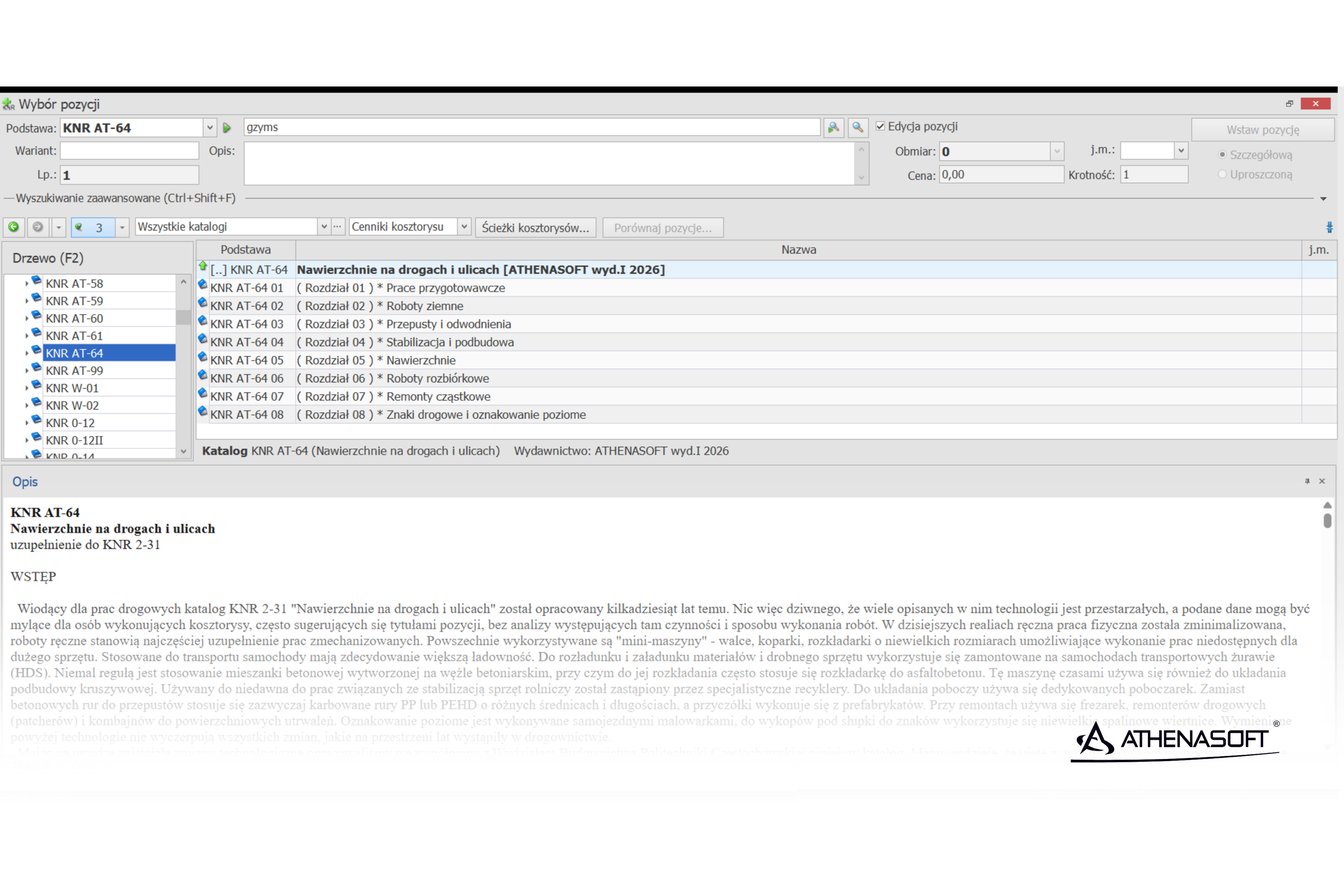Open the Wszystkie katalogi dropdown

[x=324, y=227]
